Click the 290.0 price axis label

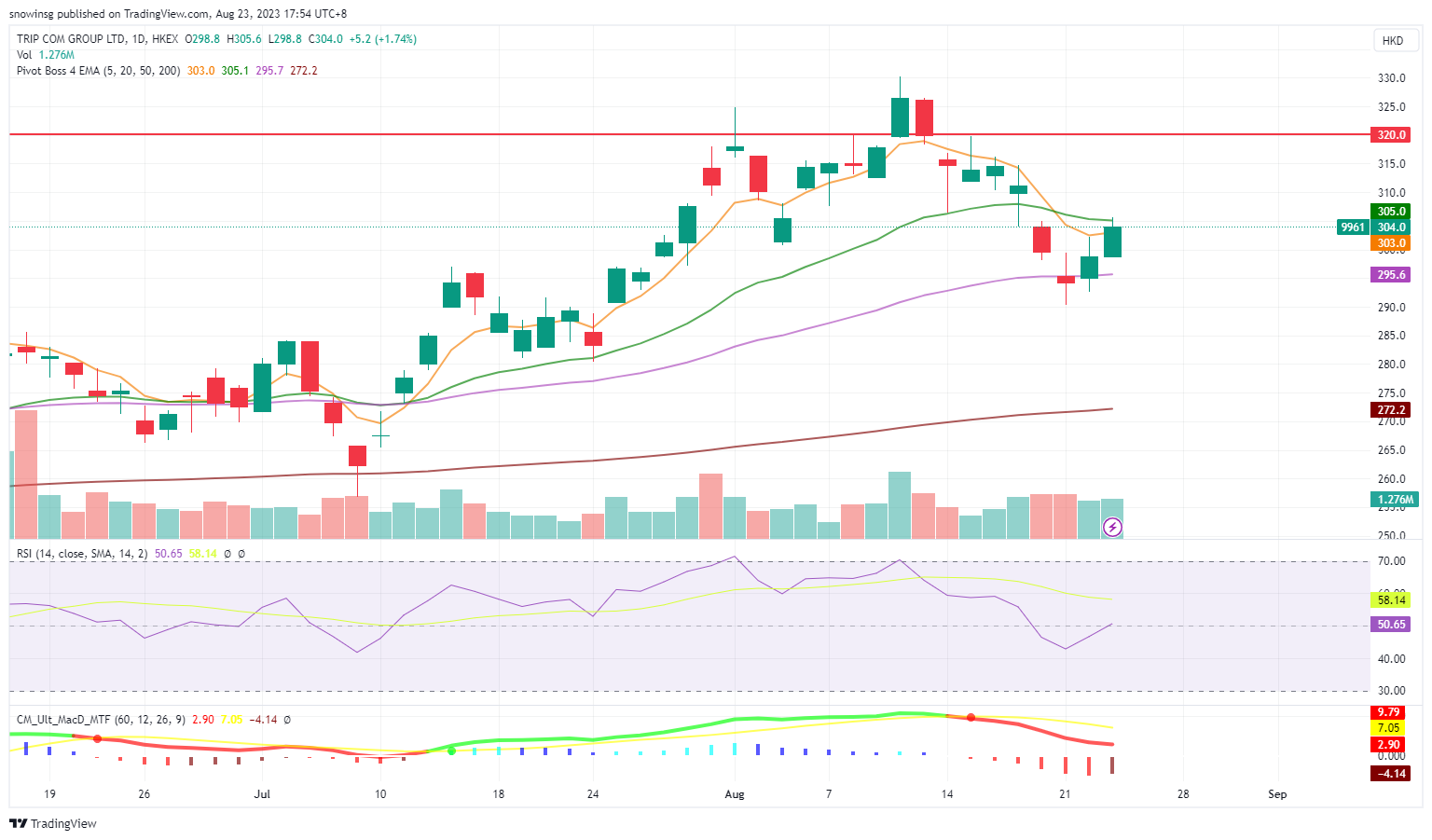(x=1392, y=308)
